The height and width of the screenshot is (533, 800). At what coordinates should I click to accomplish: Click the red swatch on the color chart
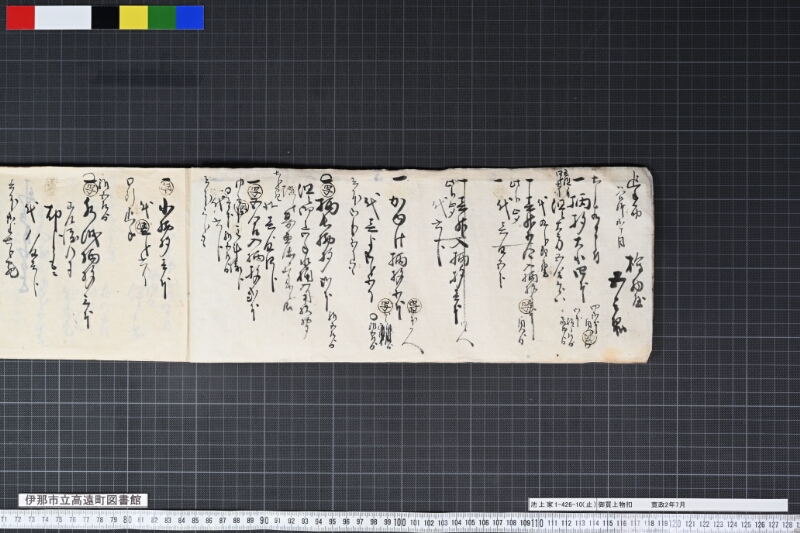pos(20,18)
